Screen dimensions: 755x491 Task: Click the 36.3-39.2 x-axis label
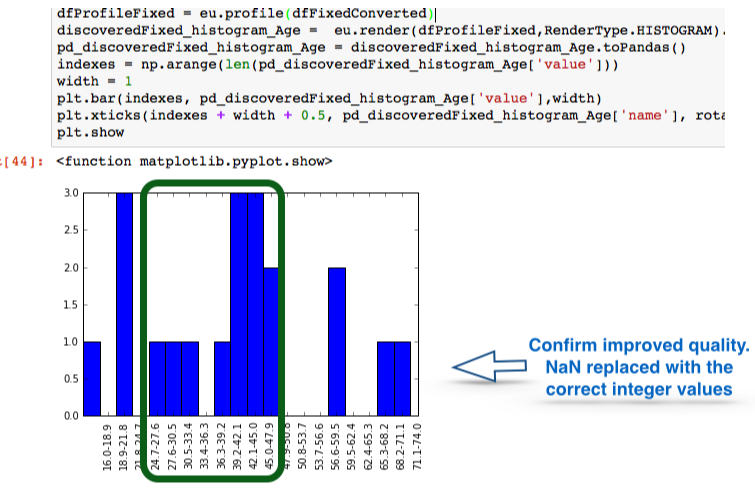point(221,447)
